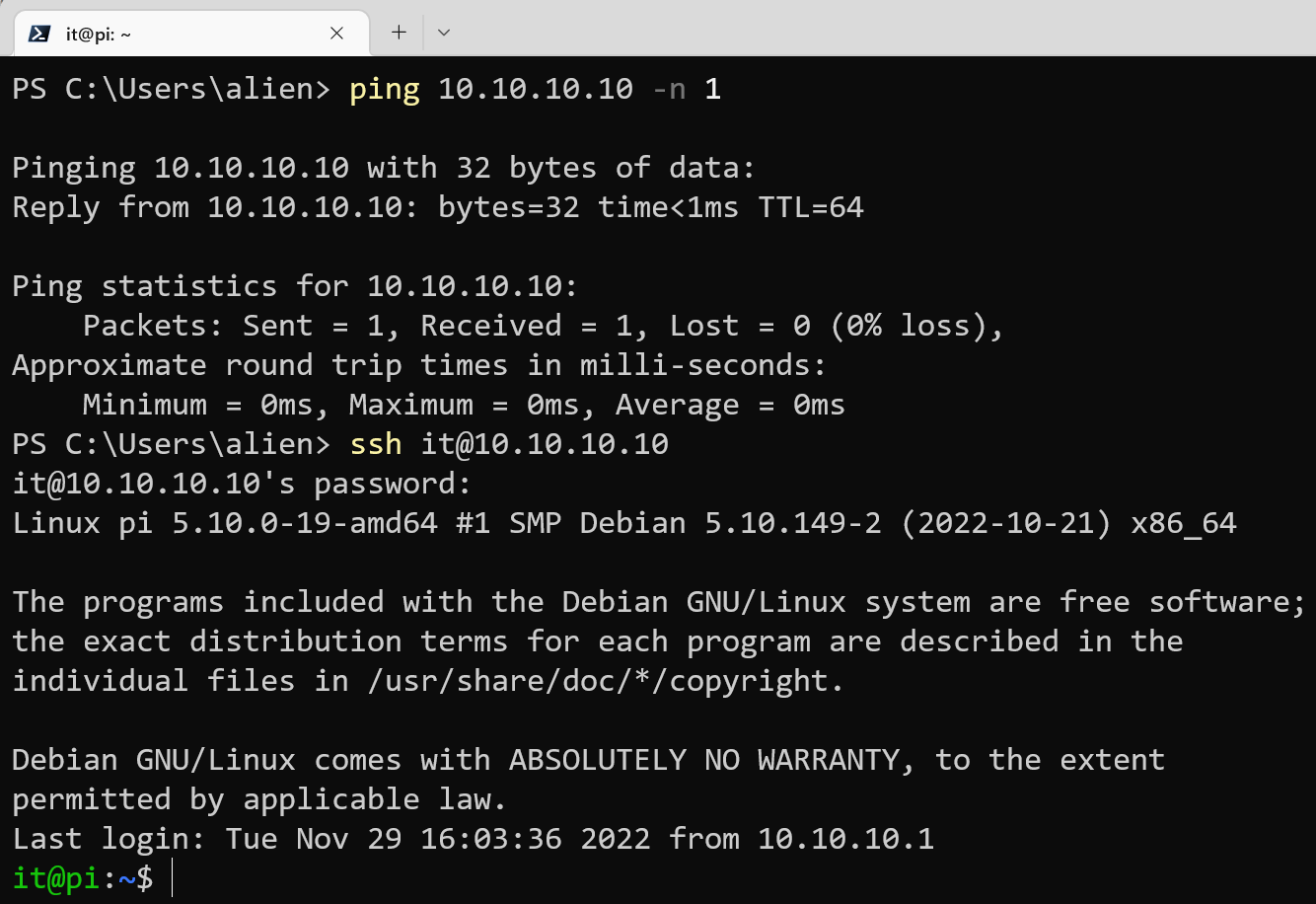The image size is (1316, 904).
Task: Click the empty title bar area
Action: [x=888, y=30]
